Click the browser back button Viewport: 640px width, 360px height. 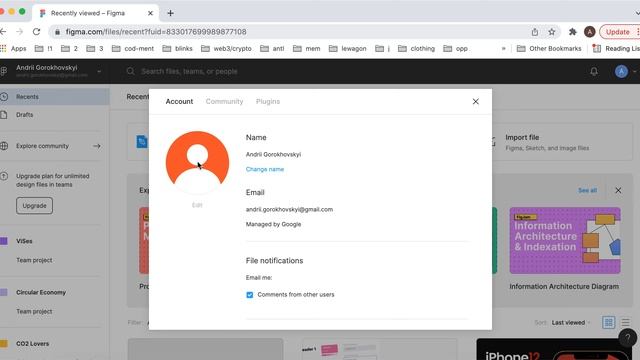(x=3, y=32)
